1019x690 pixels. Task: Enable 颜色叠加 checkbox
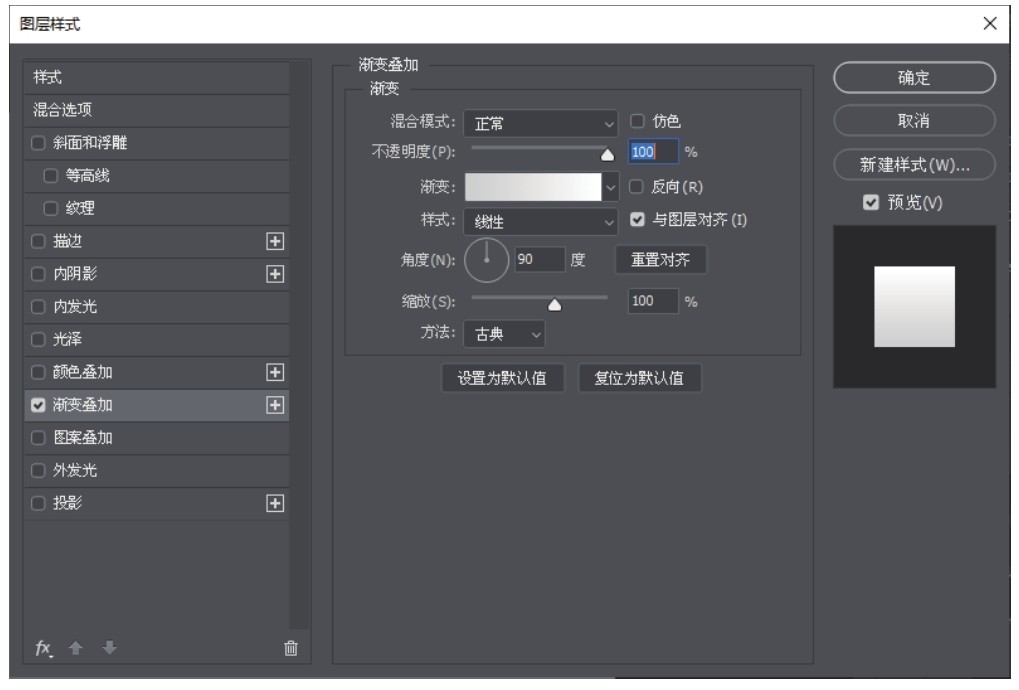tap(38, 372)
